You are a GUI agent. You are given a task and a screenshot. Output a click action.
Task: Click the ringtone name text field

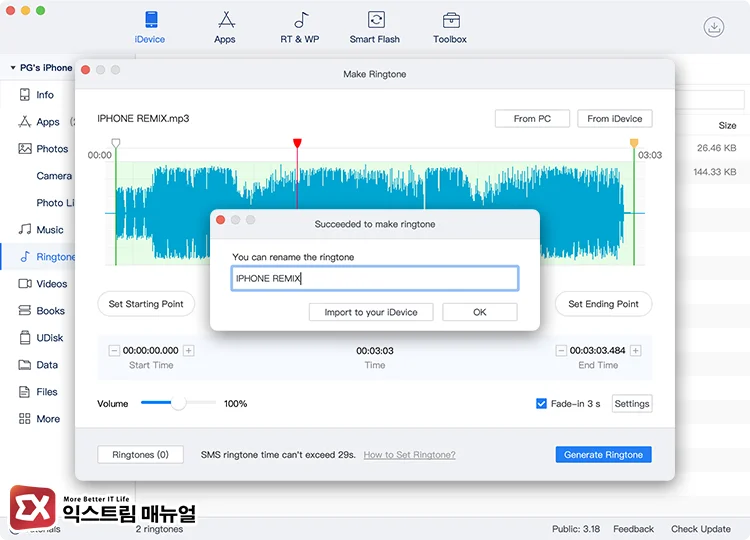pos(375,279)
